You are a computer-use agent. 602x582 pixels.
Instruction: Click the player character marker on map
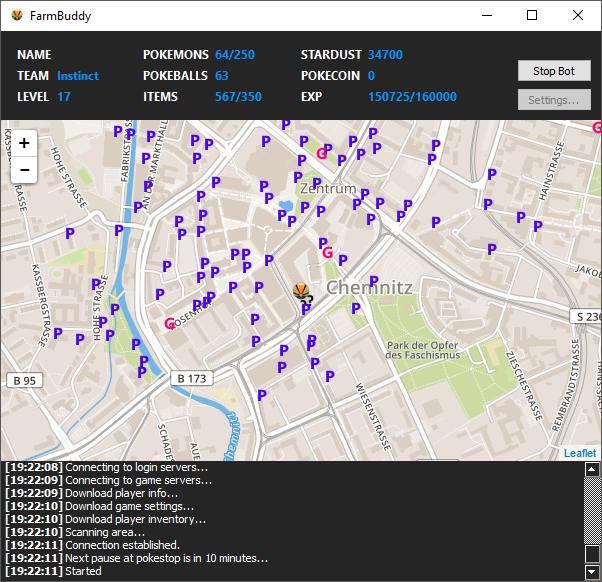pos(302,292)
